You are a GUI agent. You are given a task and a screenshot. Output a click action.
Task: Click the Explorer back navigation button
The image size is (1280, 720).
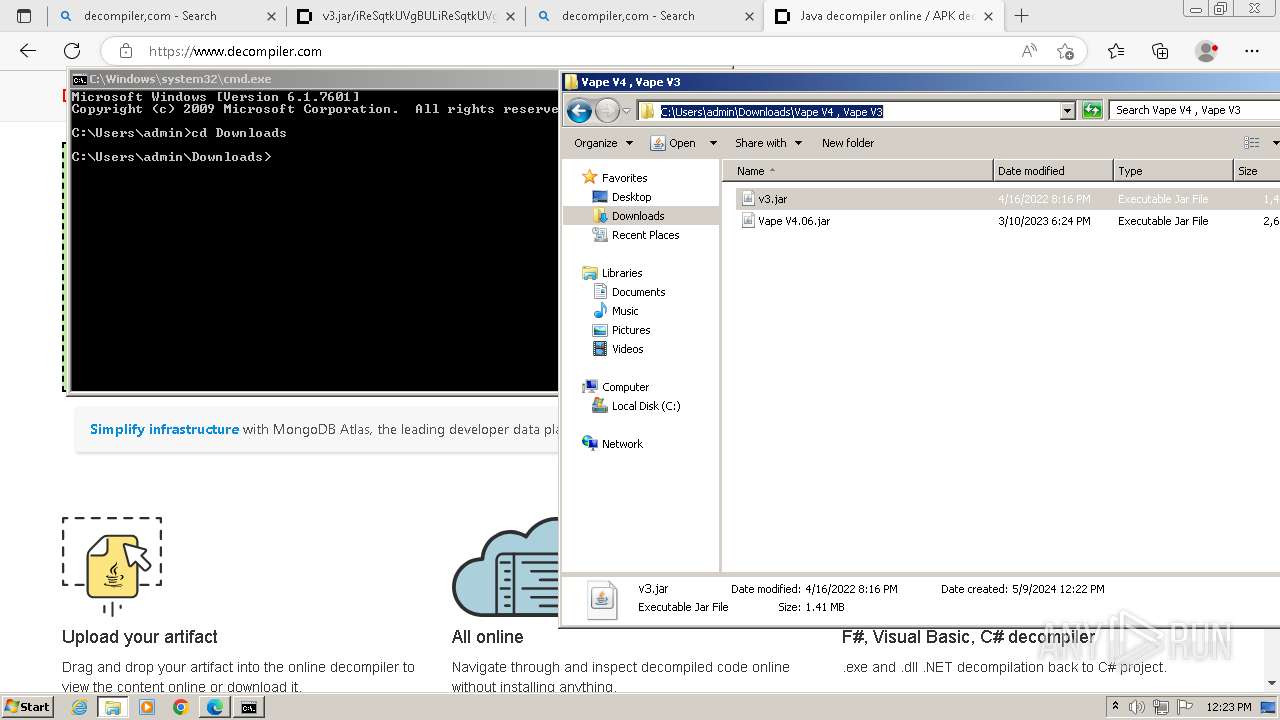pyautogui.click(x=579, y=111)
